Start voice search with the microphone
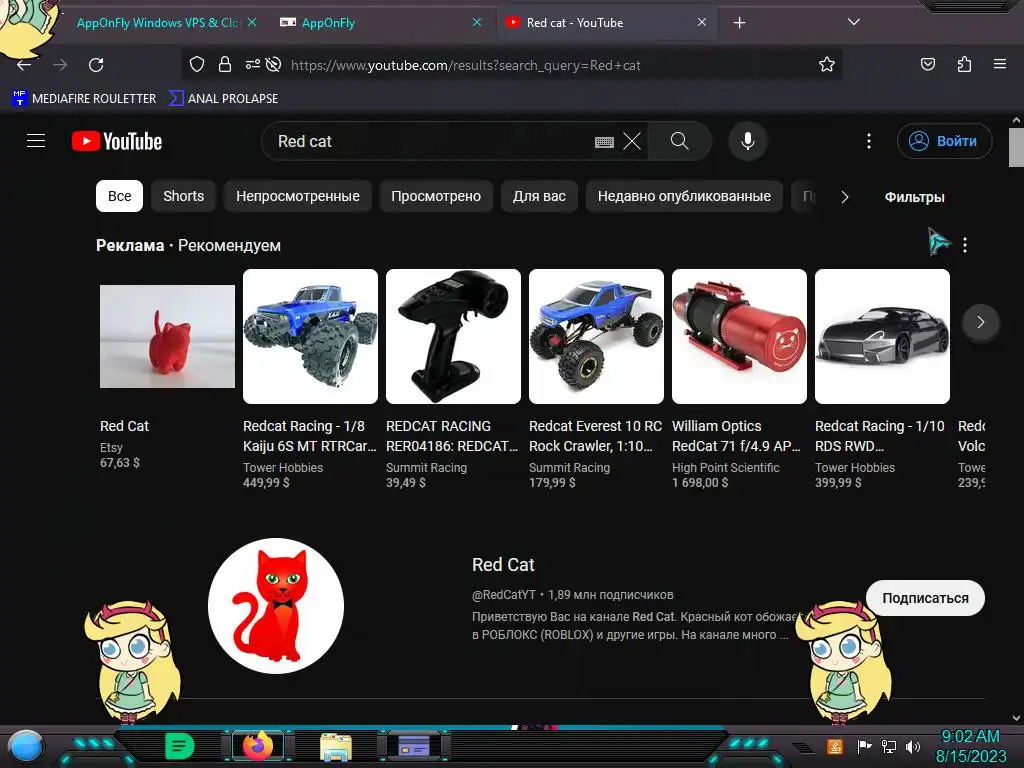This screenshot has height=768, width=1024. pos(748,141)
